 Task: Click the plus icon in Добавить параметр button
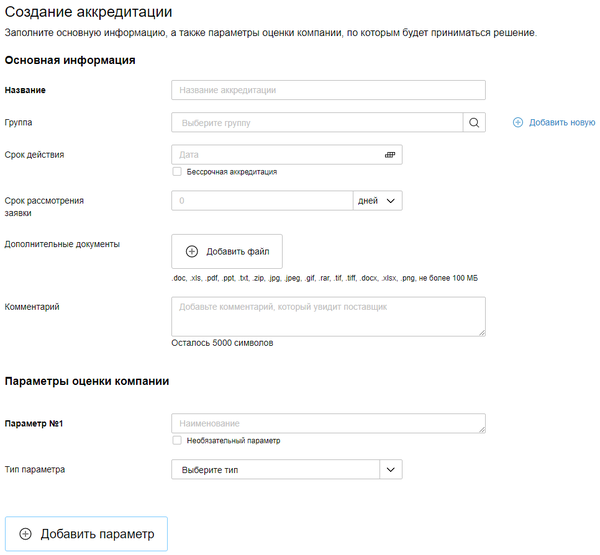(26, 534)
